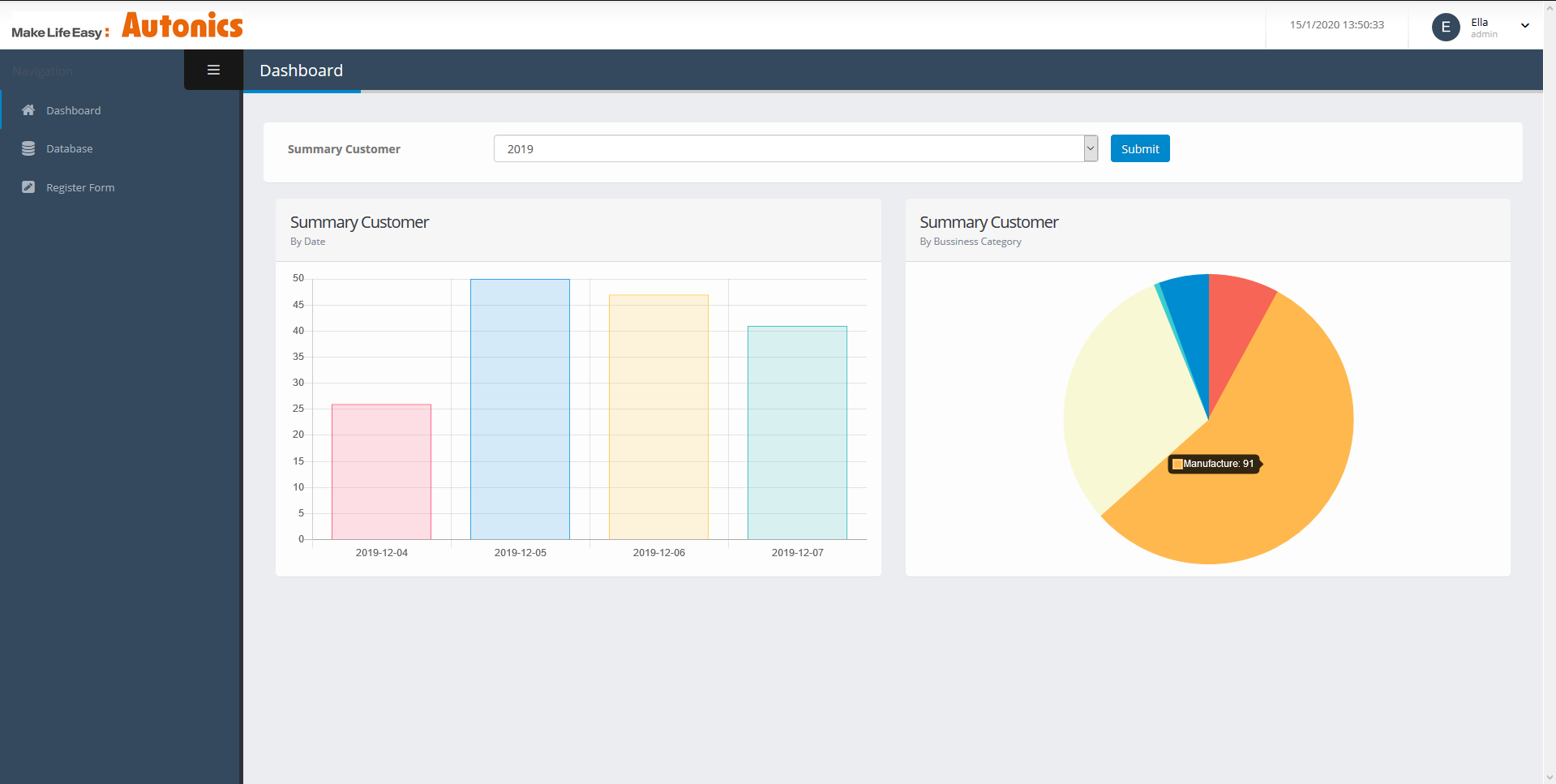Image resolution: width=1556 pixels, height=784 pixels.
Task: Click the blue 2019-12-05 bar
Action: point(520,409)
